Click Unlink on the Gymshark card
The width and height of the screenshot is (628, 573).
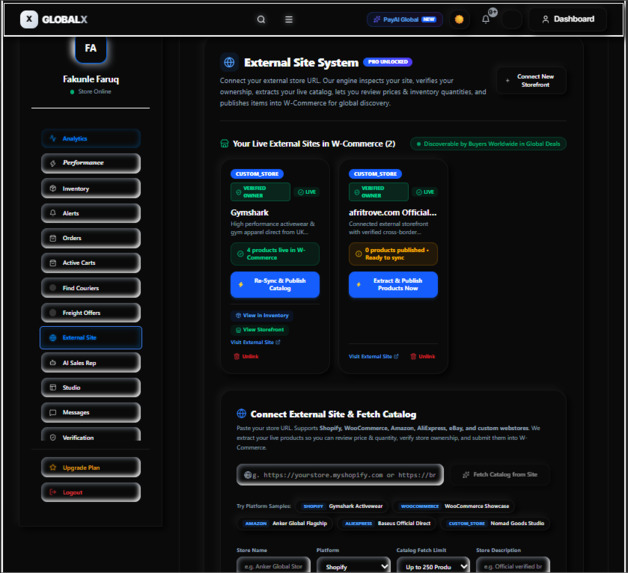click(246, 356)
